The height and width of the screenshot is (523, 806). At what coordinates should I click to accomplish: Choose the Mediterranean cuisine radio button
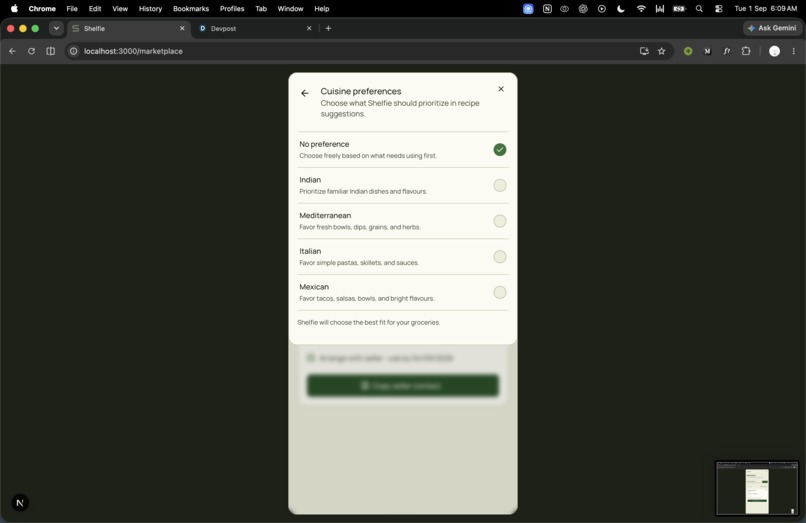[x=500, y=221]
